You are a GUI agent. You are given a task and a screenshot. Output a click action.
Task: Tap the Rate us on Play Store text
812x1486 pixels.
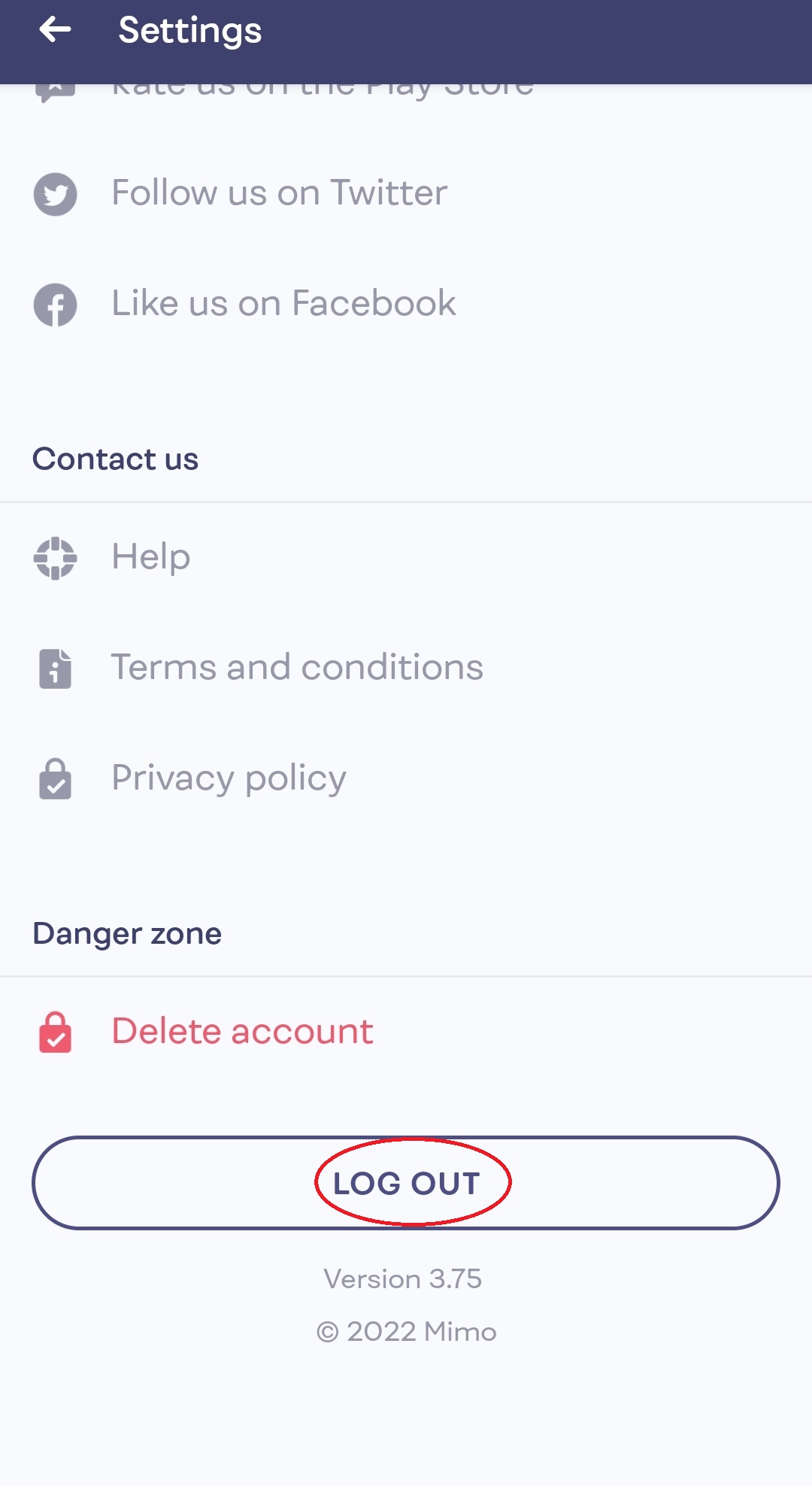(x=323, y=90)
